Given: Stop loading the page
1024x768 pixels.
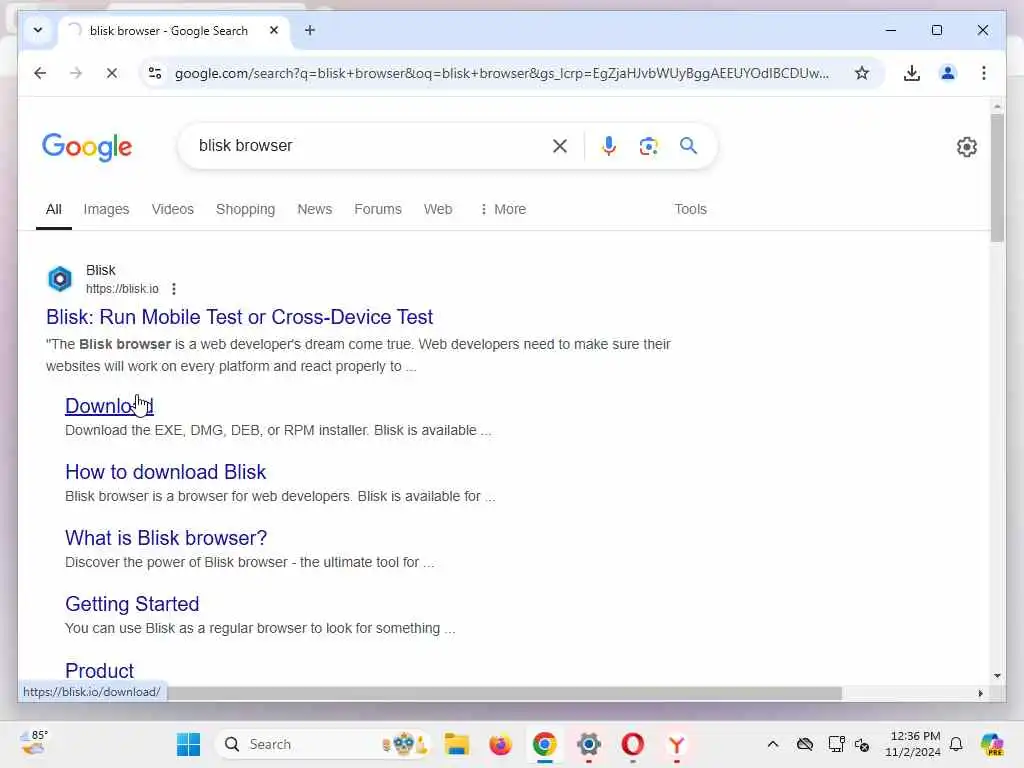Looking at the screenshot, I should (x=112, y=73).
